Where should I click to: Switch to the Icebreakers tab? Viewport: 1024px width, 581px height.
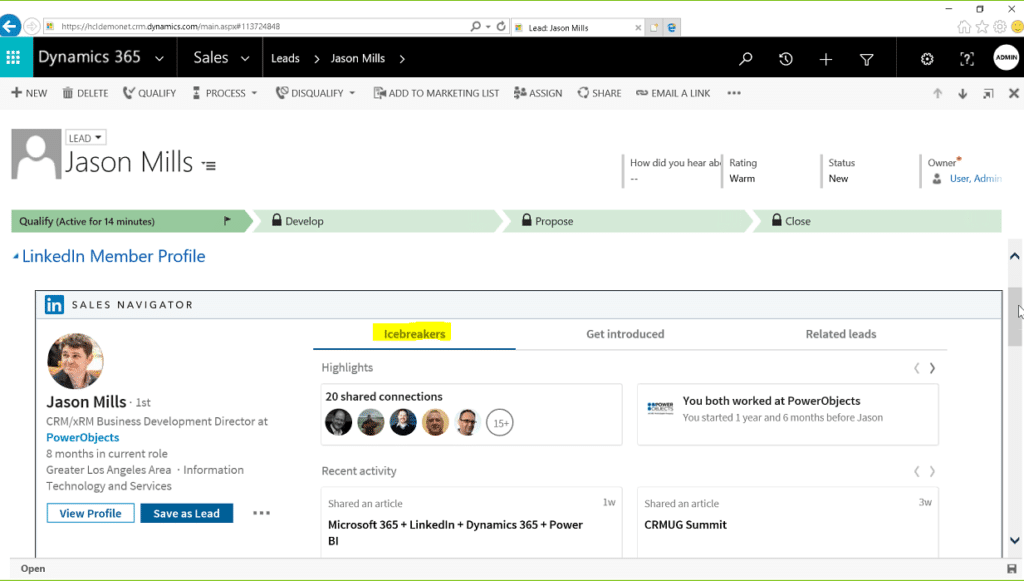pyautogui.click(x=414, y=334)
